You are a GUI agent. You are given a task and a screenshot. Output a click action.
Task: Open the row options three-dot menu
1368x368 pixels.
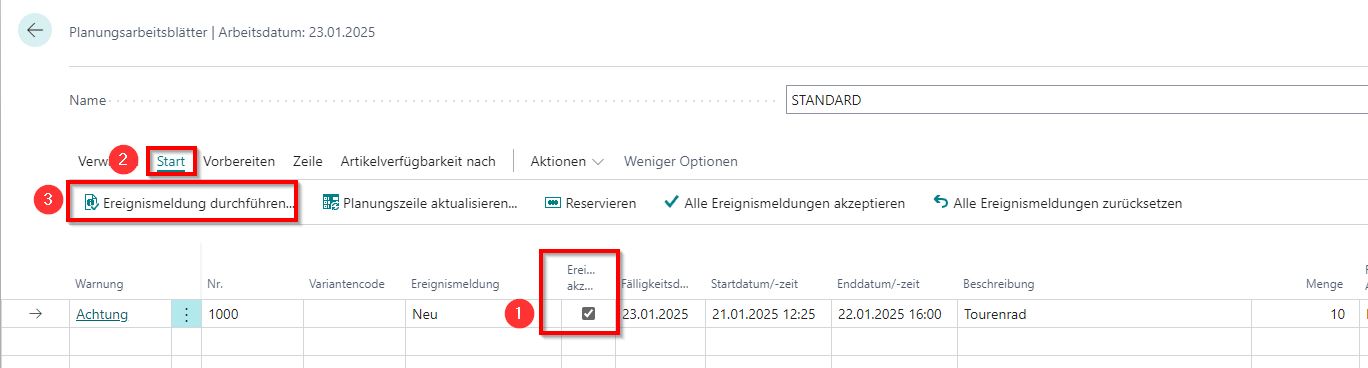pyautogui.click(x=186, y=314)
